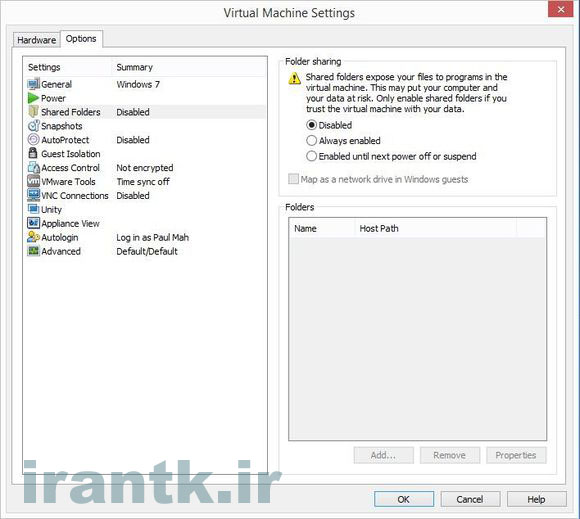This screenshot has width=580, height=519.
Task: Select the AutoProtect row label
Action: (x=65, y=140)
